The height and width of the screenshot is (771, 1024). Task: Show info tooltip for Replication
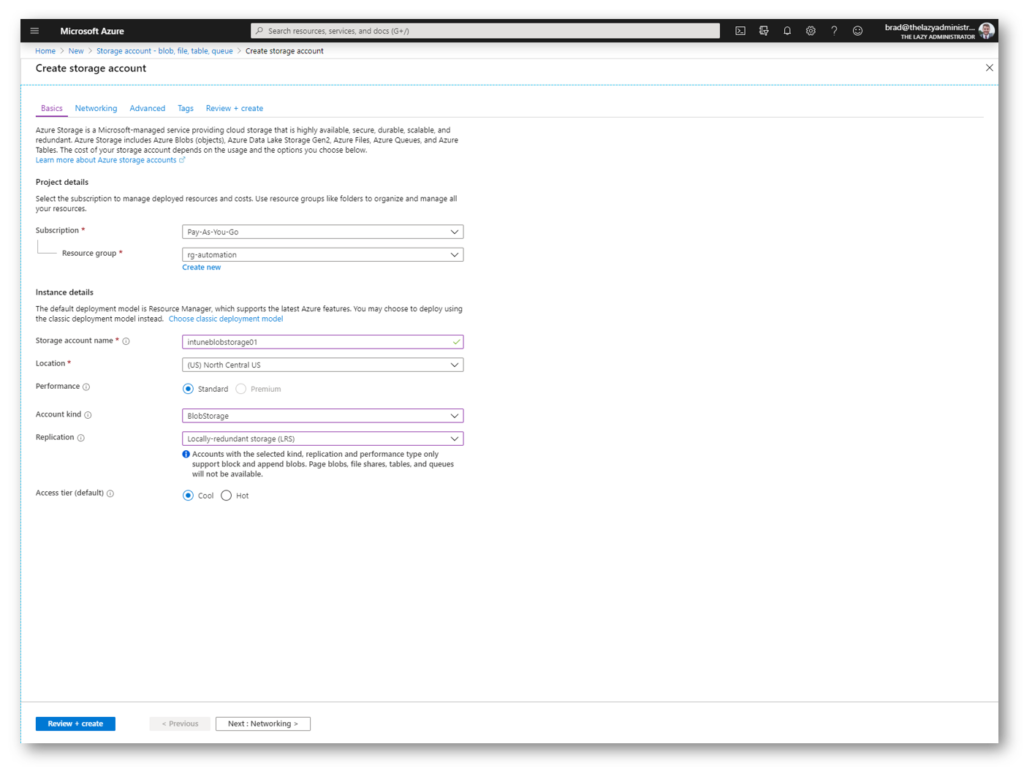81,438
